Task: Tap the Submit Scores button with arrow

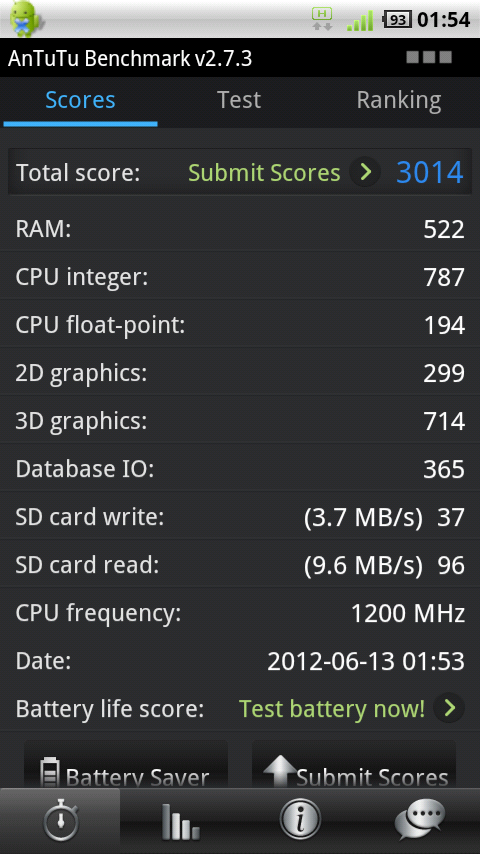Action: pyautogui.click(x=354, y=764)
